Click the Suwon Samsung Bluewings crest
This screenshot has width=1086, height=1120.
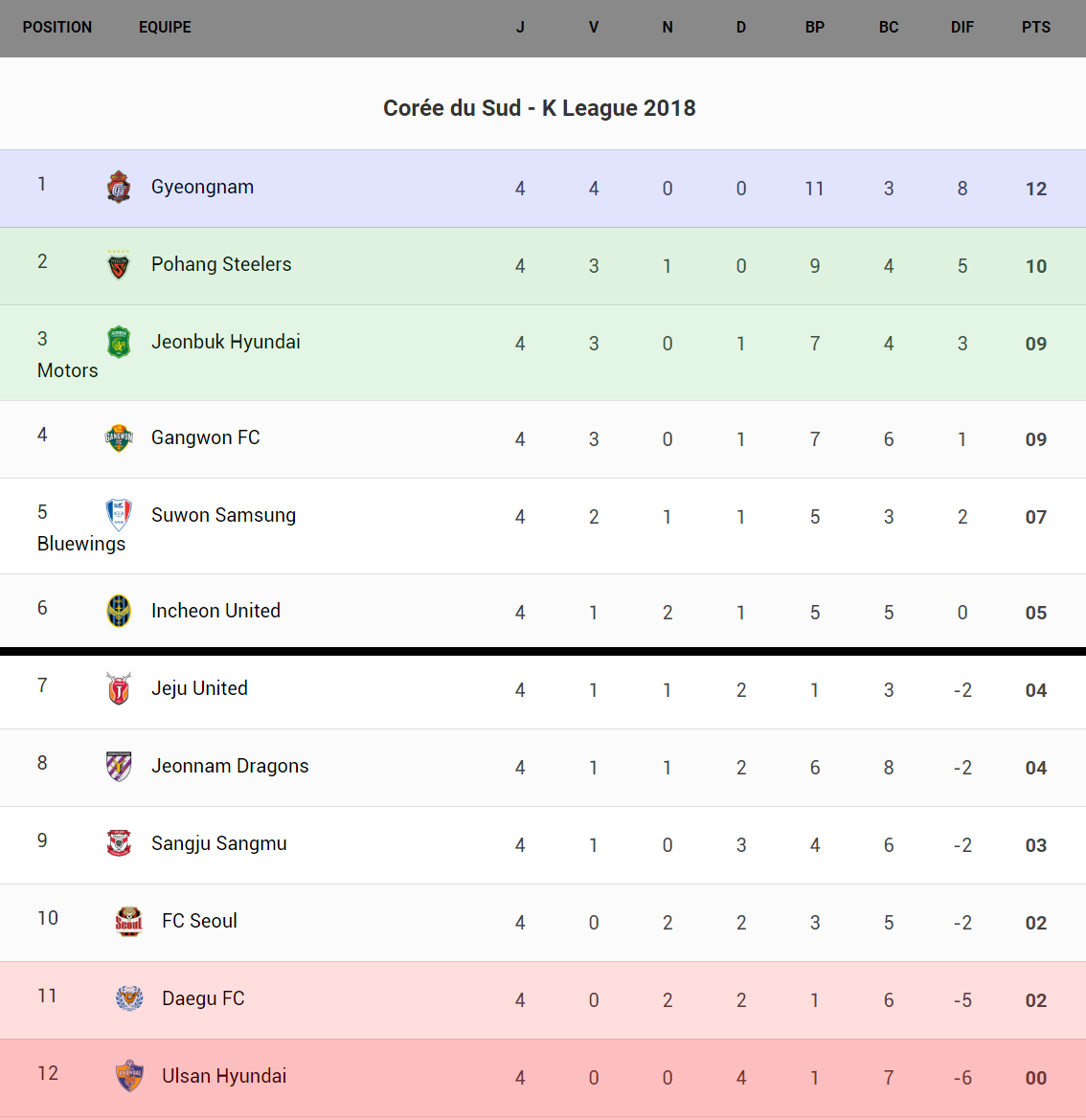click(x=119, y=515)
